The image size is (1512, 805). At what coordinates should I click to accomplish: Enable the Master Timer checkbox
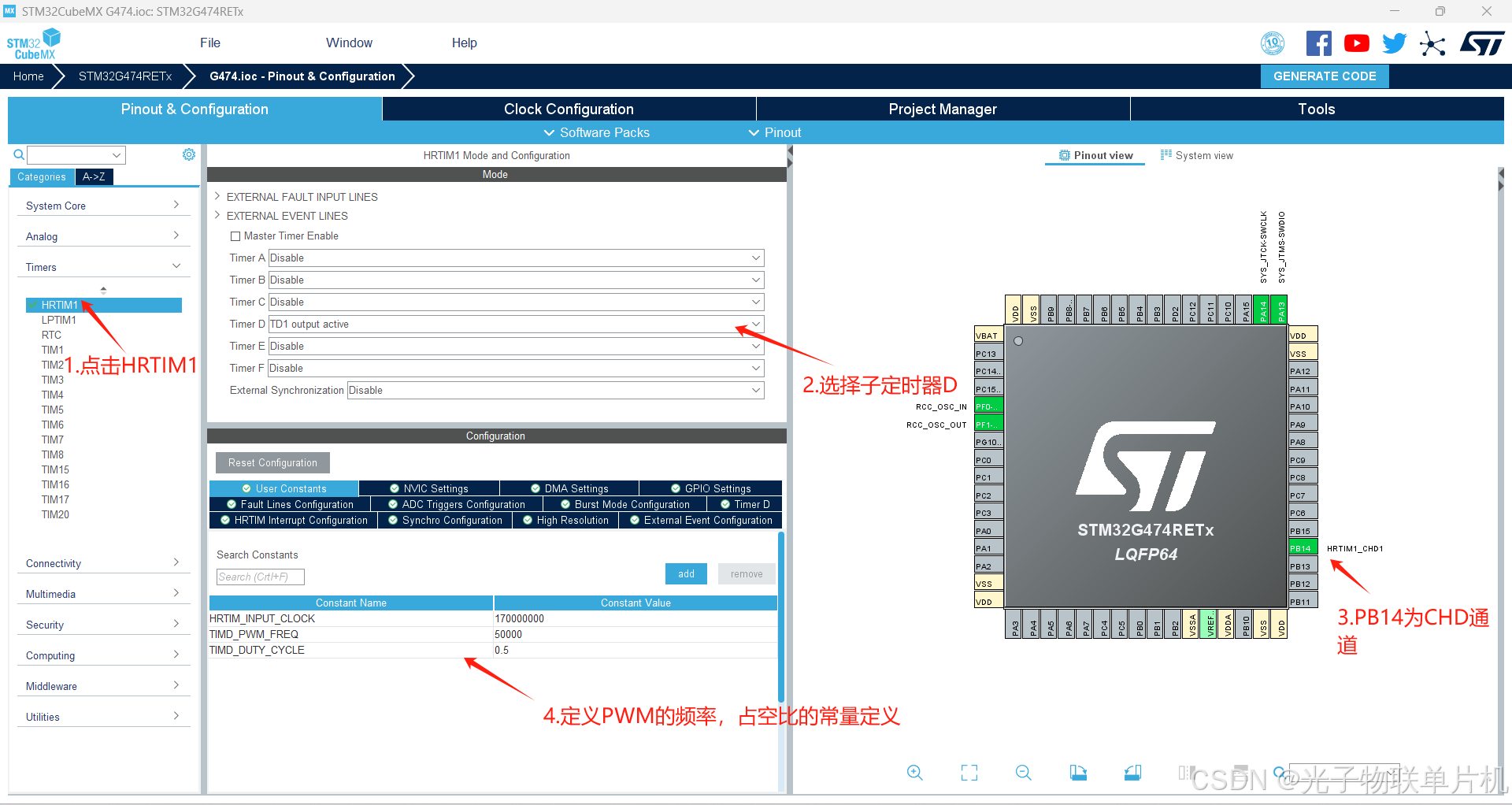click(x=235, y=236)
